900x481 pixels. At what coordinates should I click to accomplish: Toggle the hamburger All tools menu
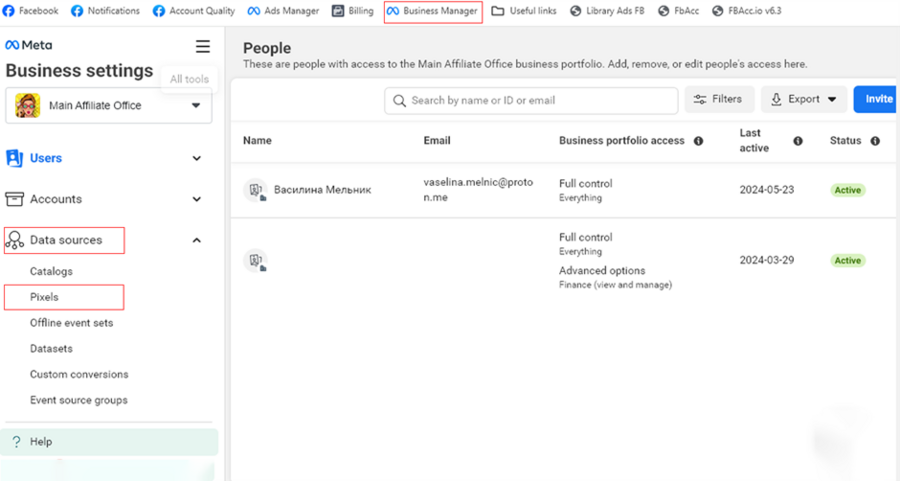tap(203, 46)
